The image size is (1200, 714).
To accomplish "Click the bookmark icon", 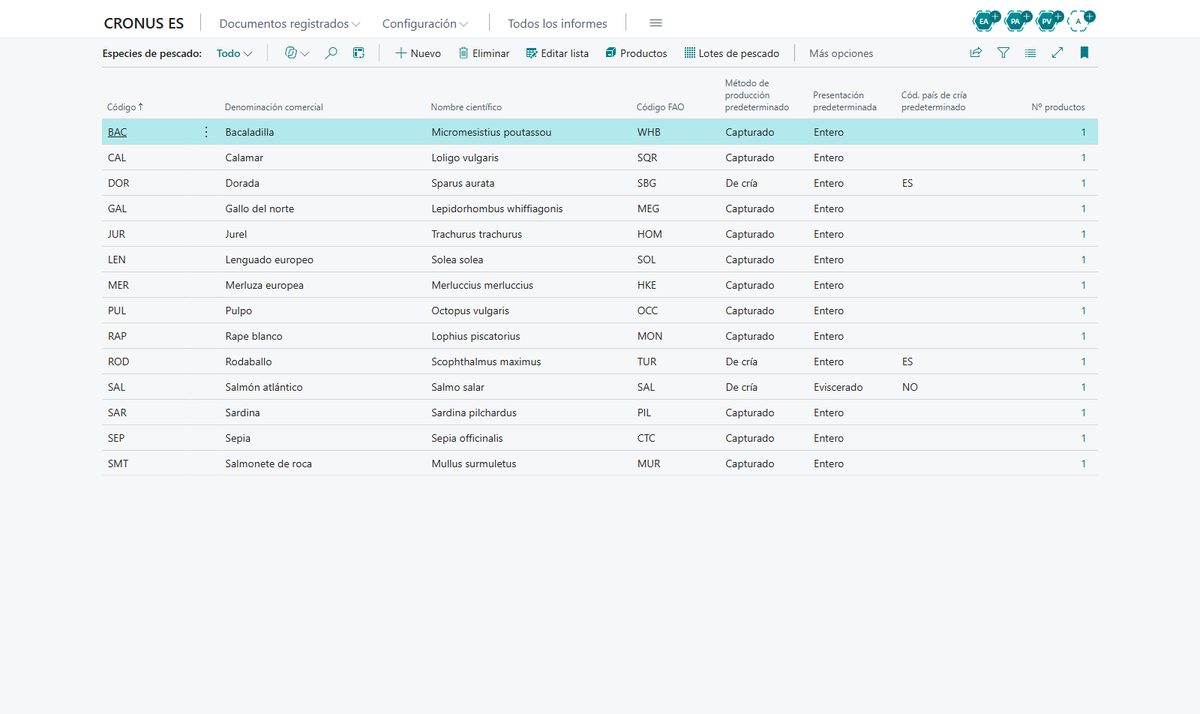I will tap(1084, 53).
